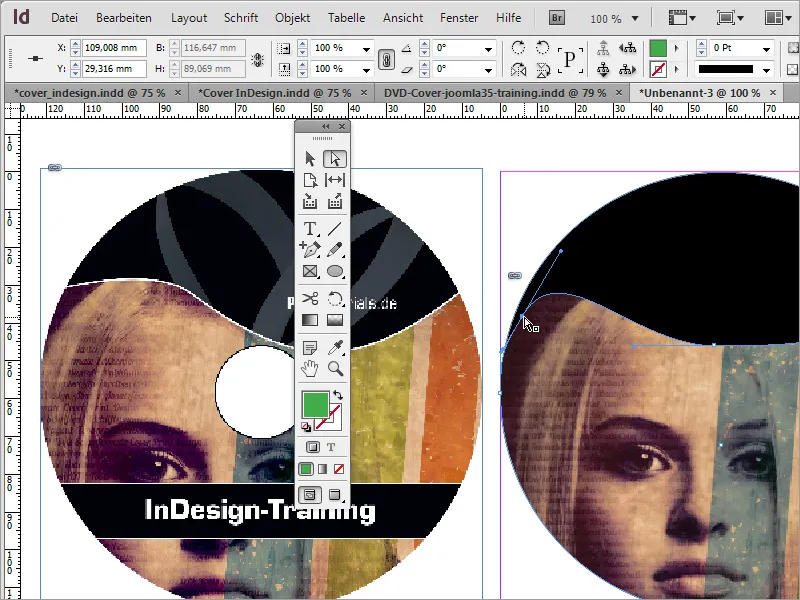Viewport: 800px width, 600px height.
Task: Open the Tabelle menu
Action: [x=346, y=18]
